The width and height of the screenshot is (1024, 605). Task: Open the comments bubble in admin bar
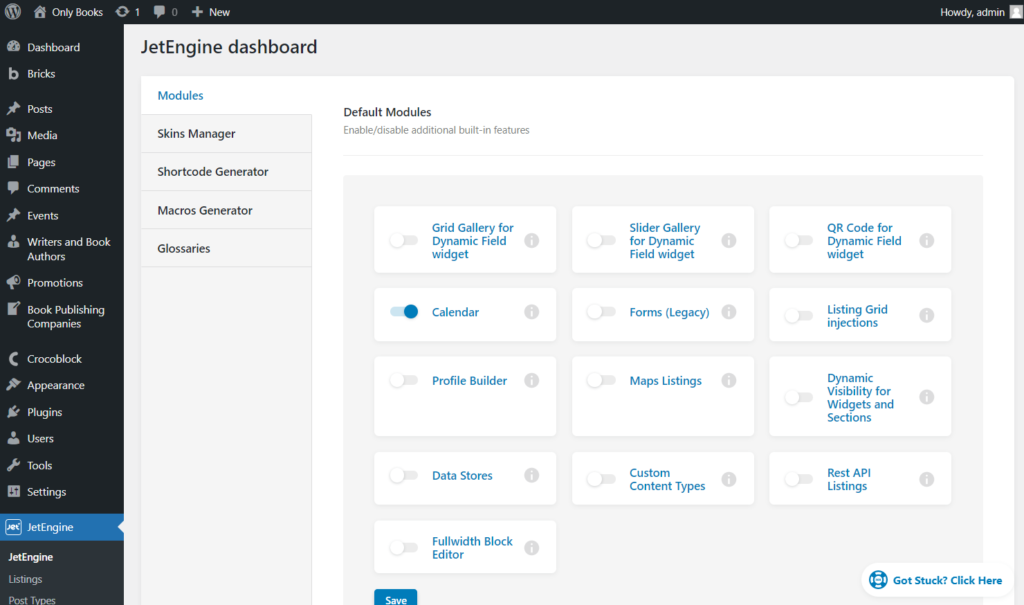pos(159,12)
